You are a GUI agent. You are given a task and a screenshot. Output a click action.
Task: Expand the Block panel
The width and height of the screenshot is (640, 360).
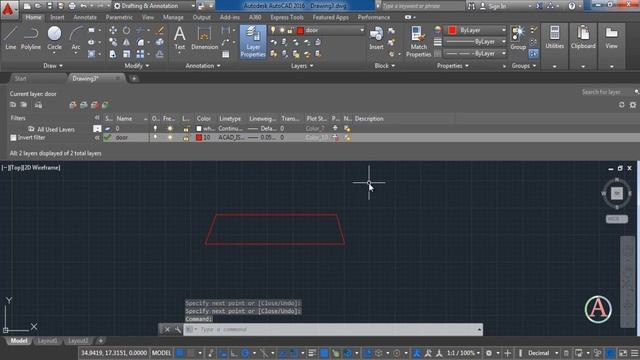(385, 66)
